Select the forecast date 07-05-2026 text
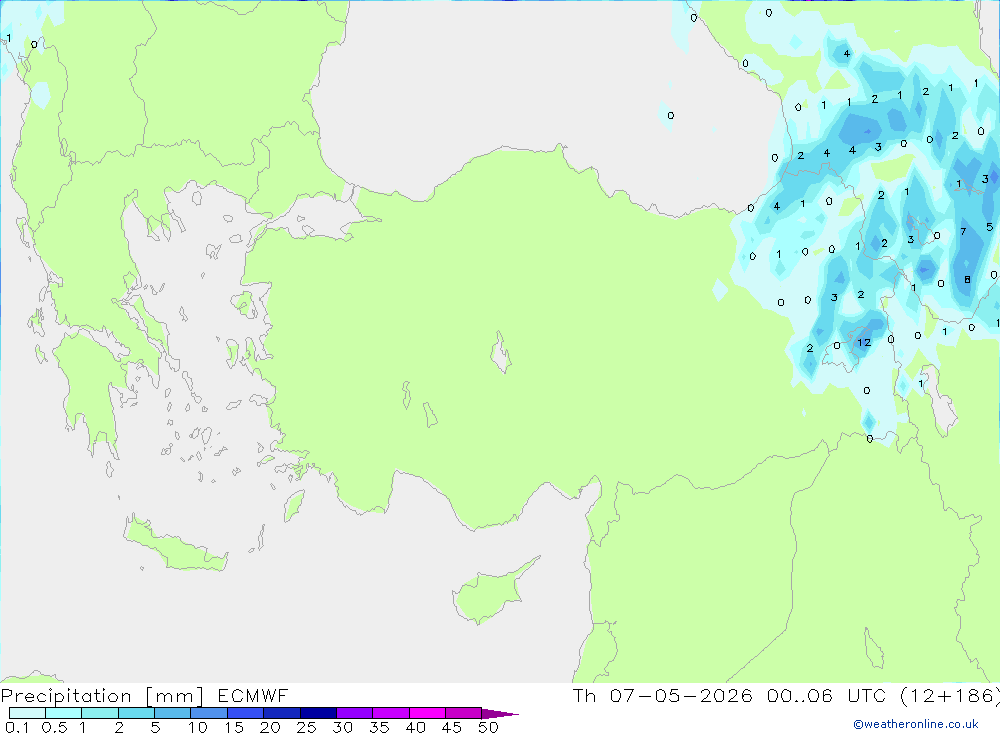Viewport: 1000px width, 733px height. coord(680,695)
